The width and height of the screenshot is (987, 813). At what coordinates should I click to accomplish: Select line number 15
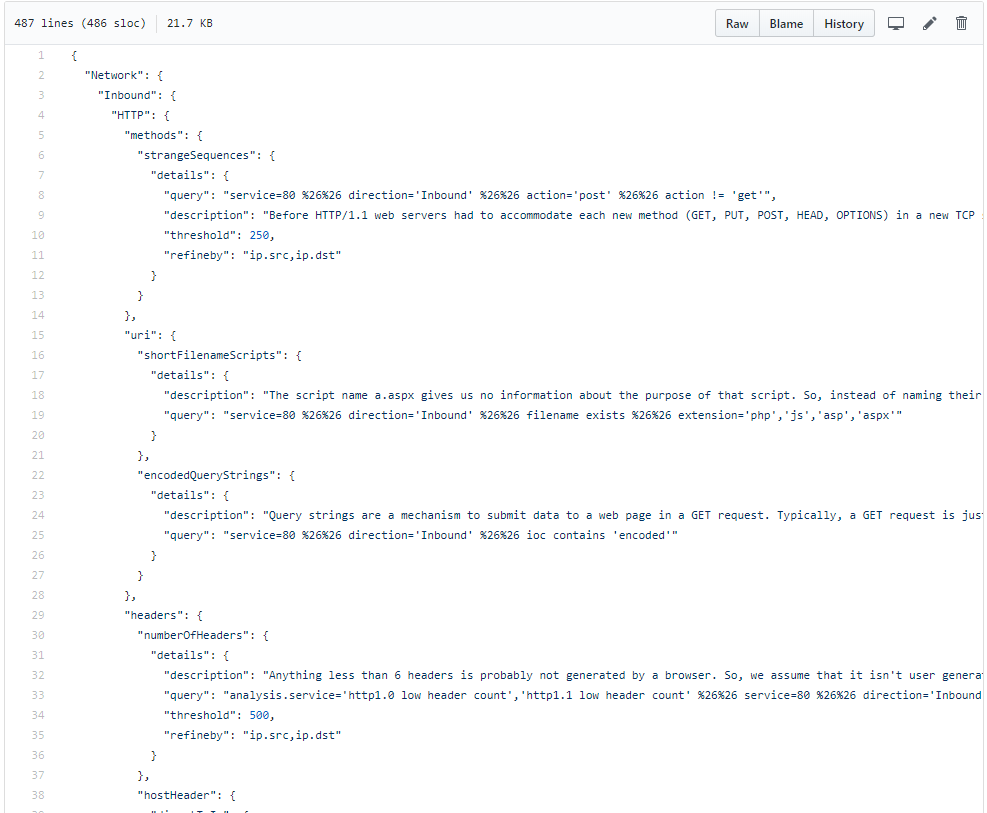[x=38, y=335]
